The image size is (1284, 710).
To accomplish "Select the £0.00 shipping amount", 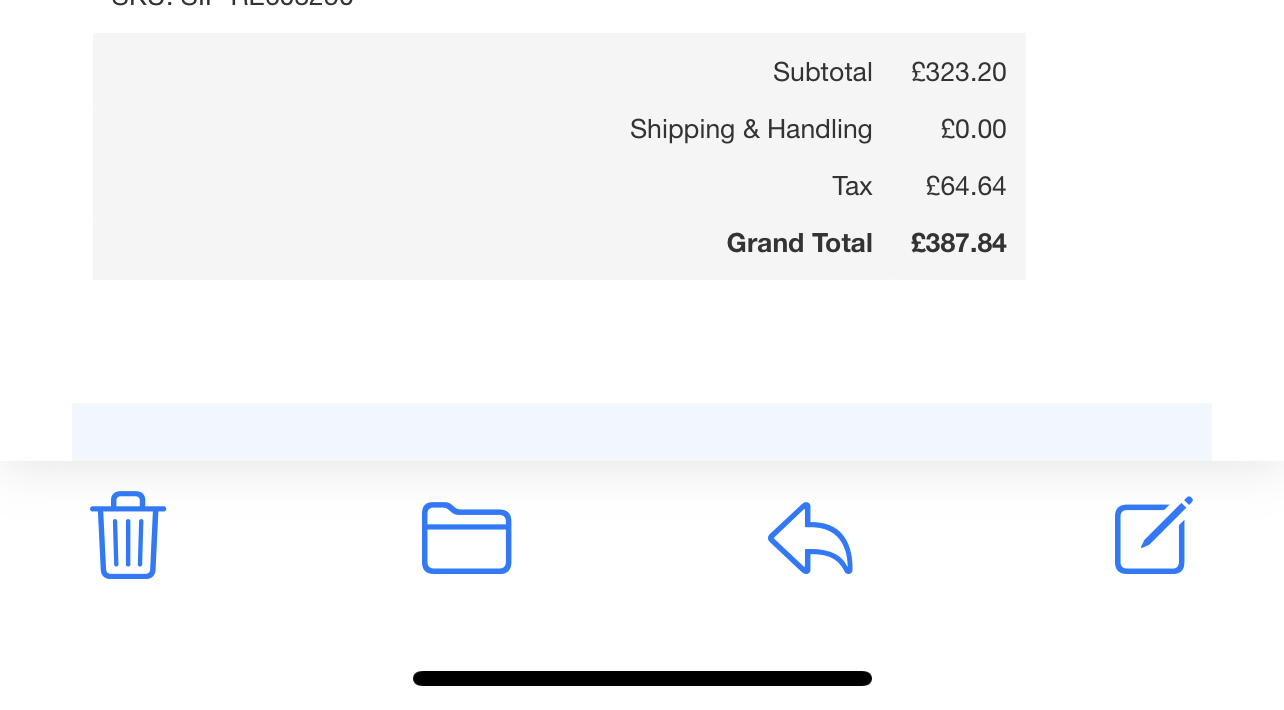I will pos(973,129).
